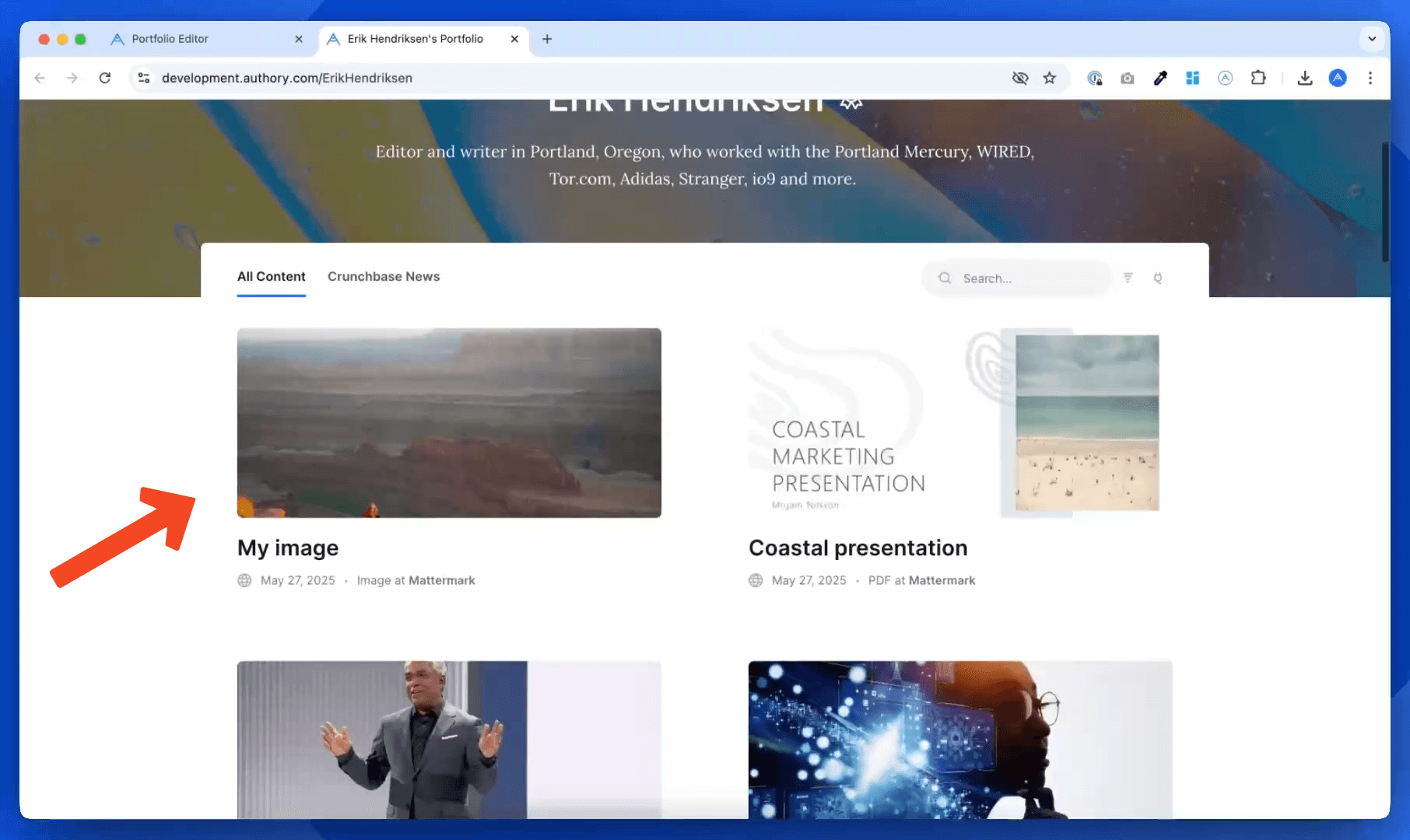
Task: Go back using the browser back arrow
Action: click(x=40, y=78)
